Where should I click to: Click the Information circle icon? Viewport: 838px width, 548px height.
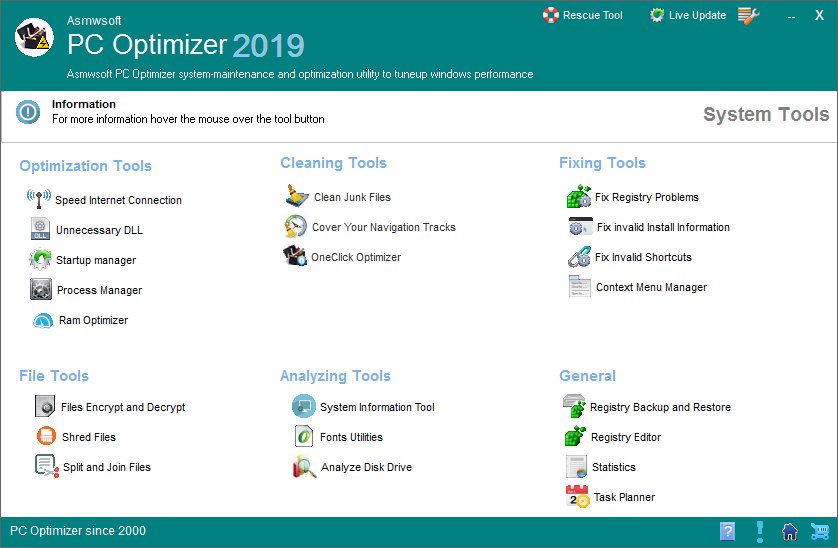(28, 112)
